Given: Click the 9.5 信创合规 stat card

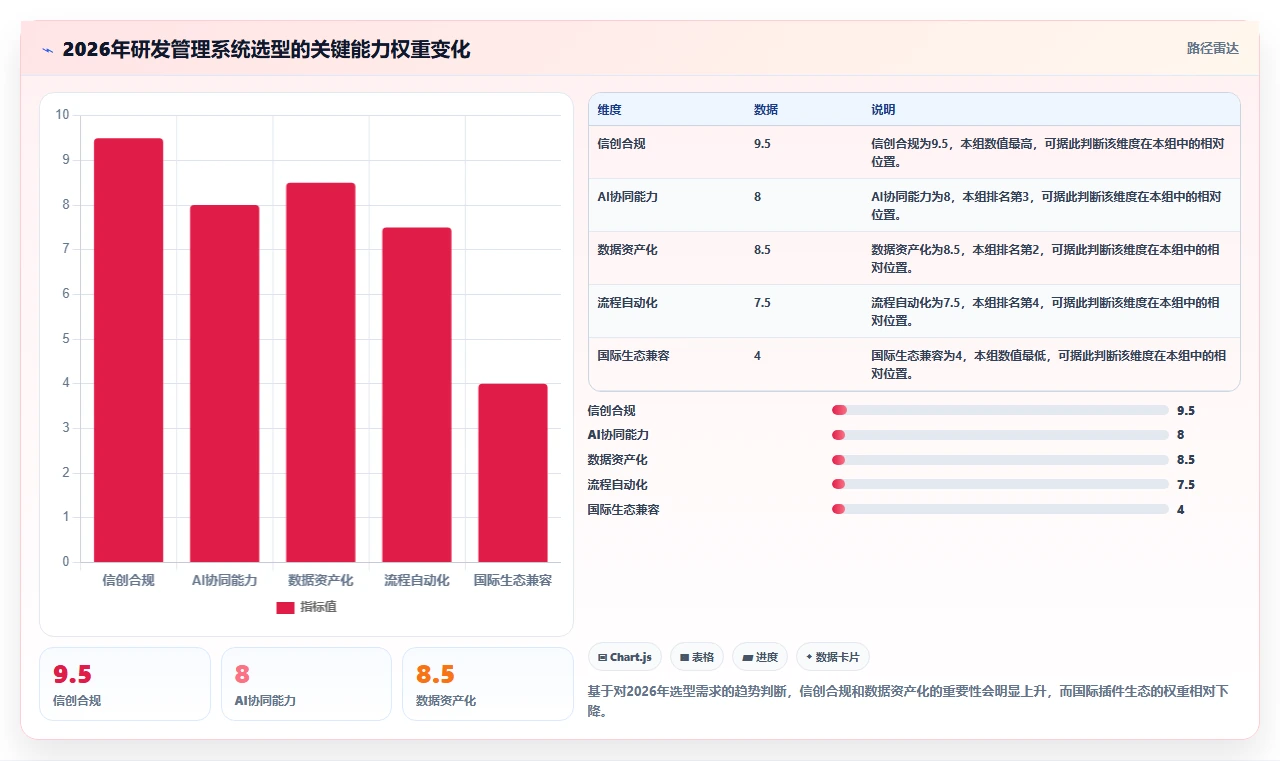Looking at the screenshot, I should (125, 684).
